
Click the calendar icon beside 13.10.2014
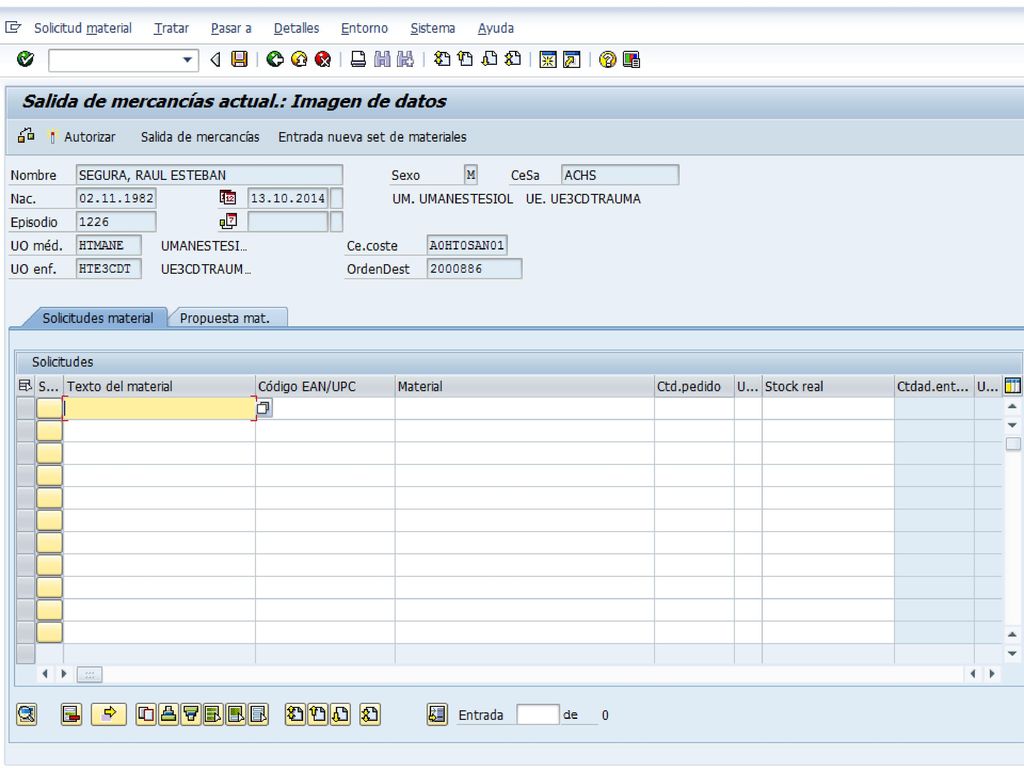[x=227, y=197]
